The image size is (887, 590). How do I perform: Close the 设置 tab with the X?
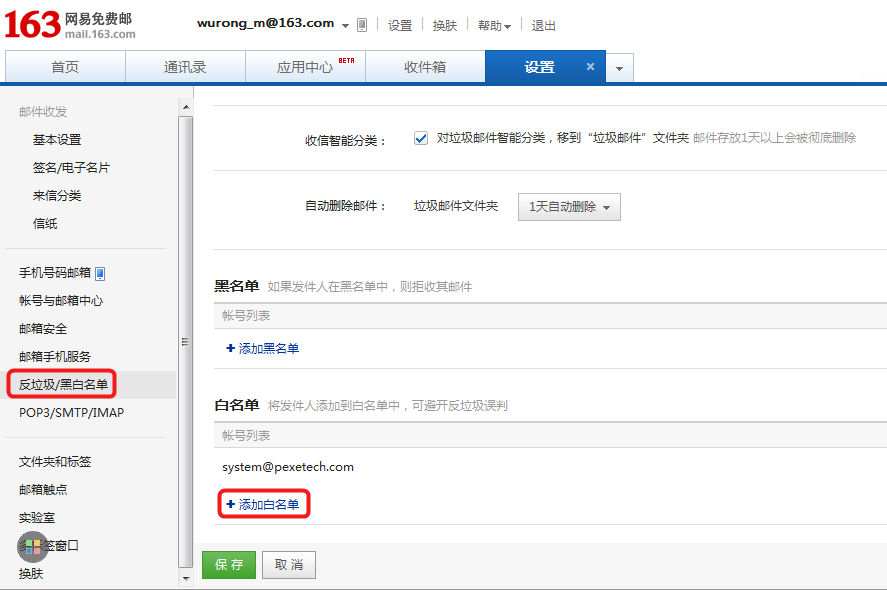pos(590,67)
